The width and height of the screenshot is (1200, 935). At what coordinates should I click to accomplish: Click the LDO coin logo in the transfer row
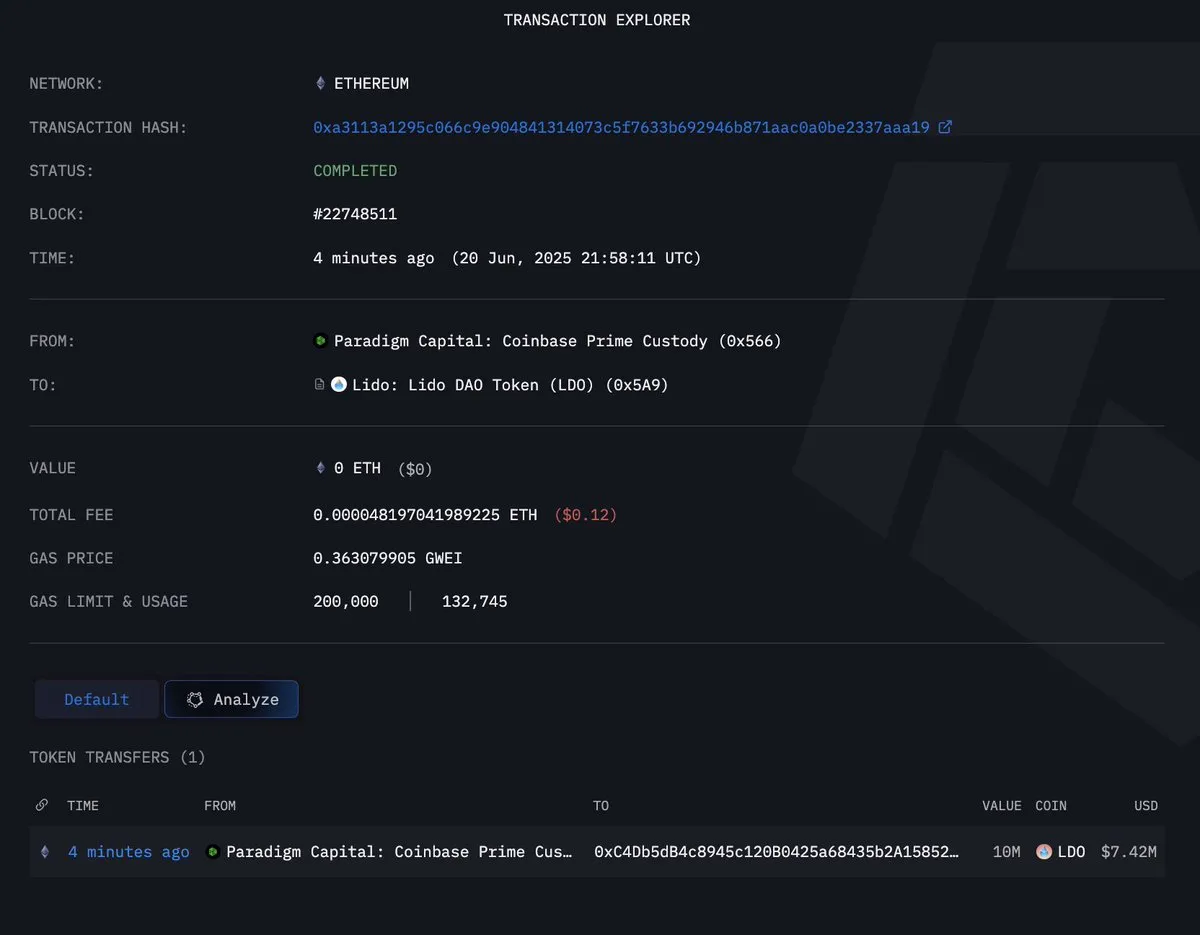pos(1044,852)
